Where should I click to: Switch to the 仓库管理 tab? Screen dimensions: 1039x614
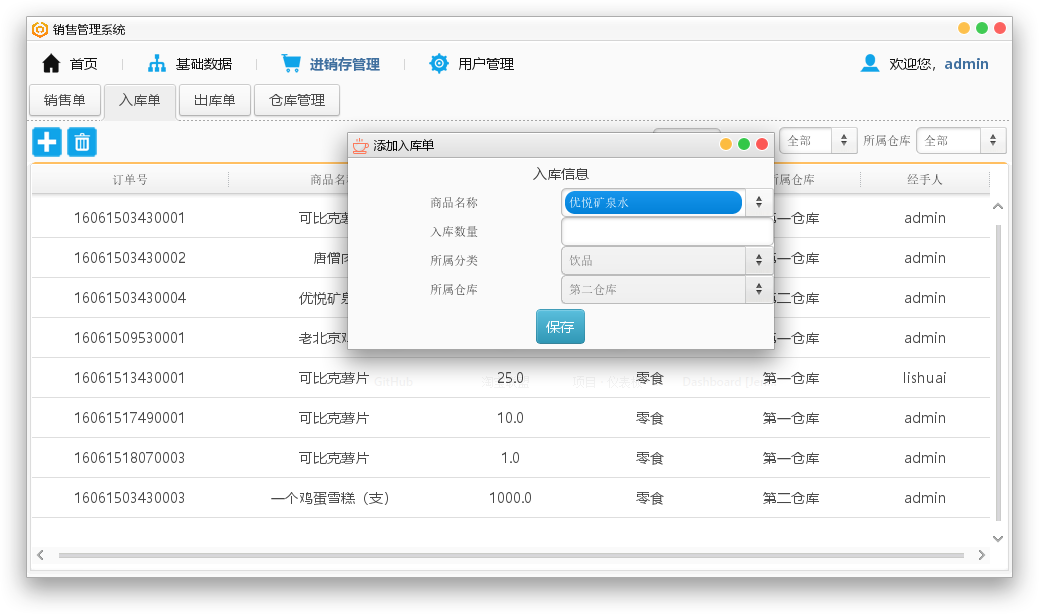(297, 100)
